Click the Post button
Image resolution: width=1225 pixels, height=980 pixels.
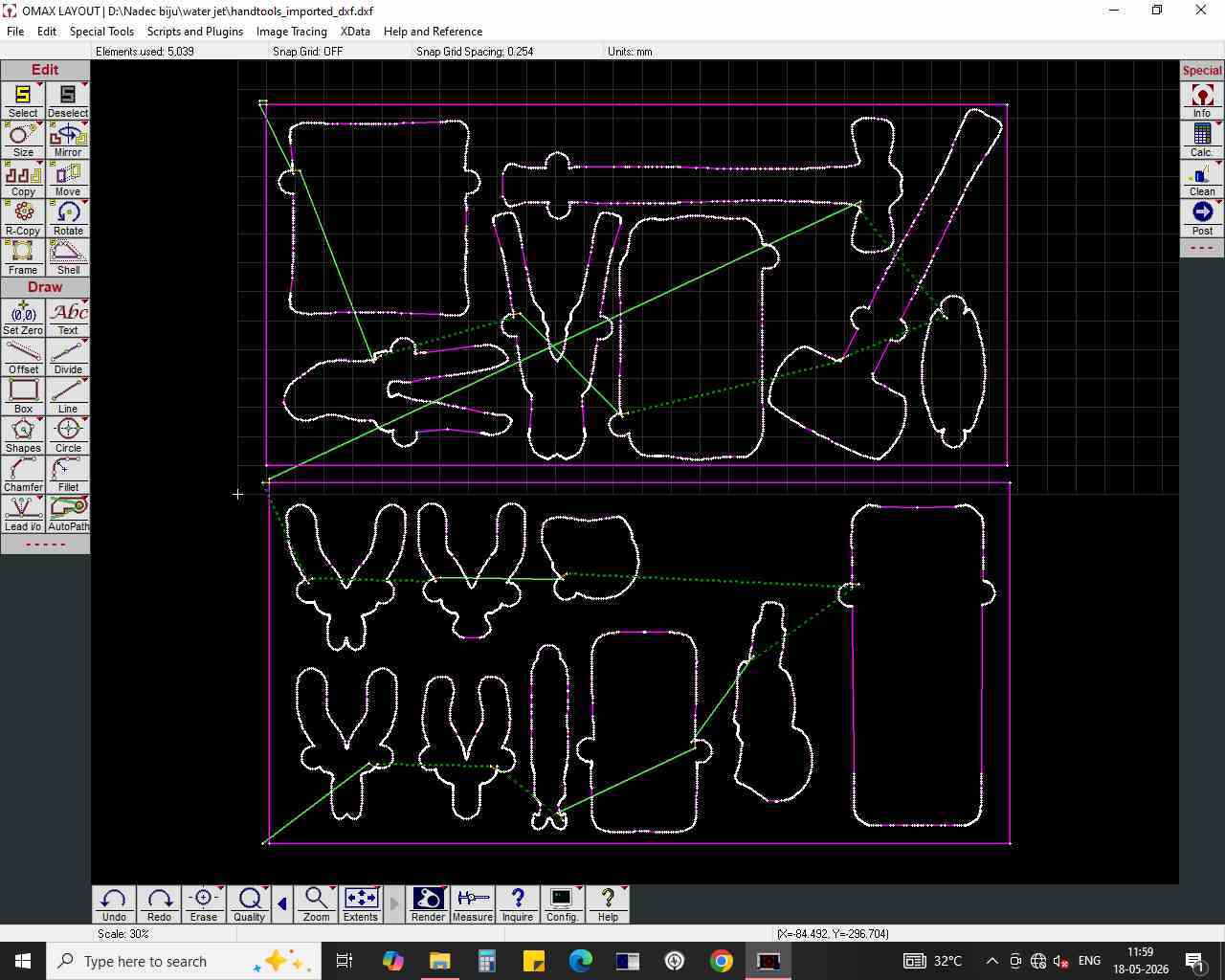pyautogui.click(x=1202, y=218)
